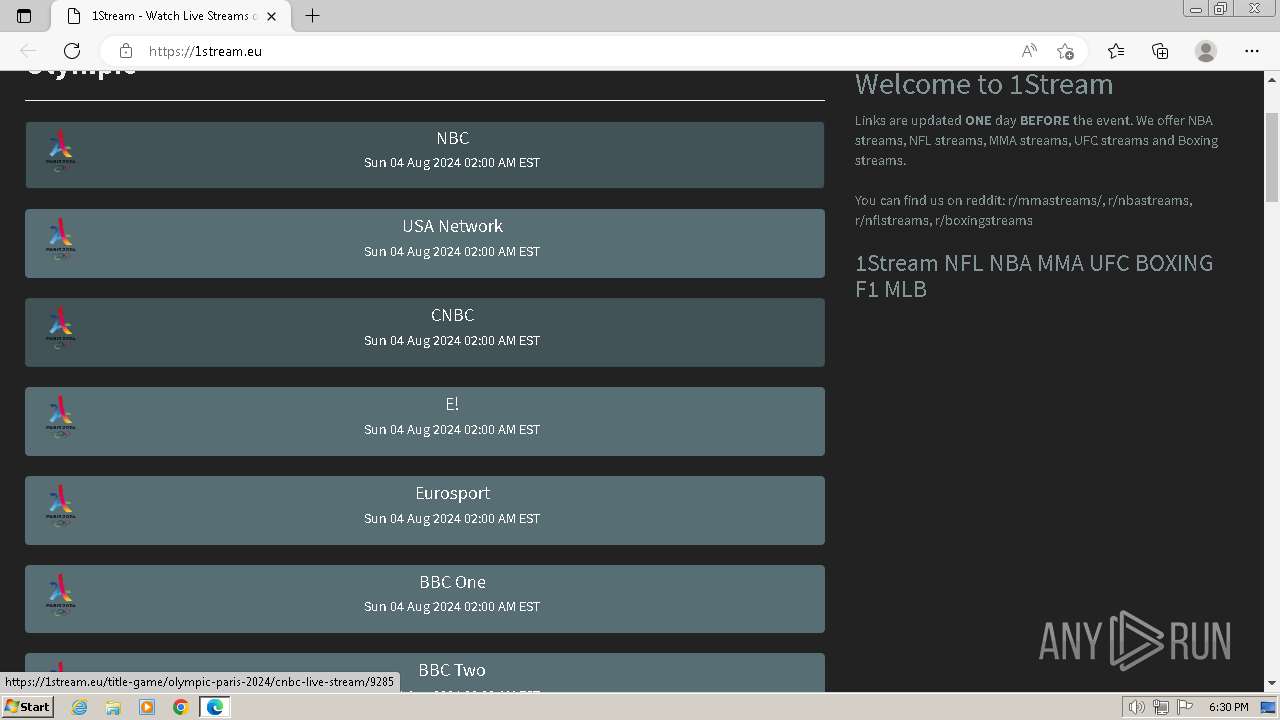Screen dimensions: 1280x720
Task: Click the 1Stream NFL NBA MMA UFC heading
Action: [x=1034, y=276]
